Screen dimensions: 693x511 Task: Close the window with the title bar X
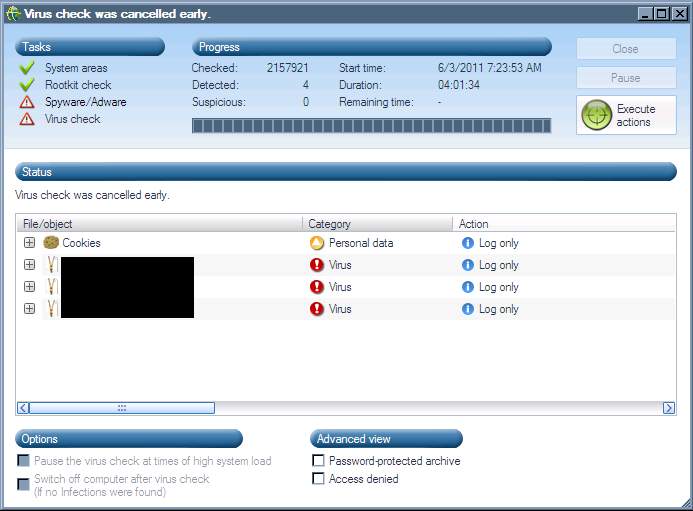(679, 14)
